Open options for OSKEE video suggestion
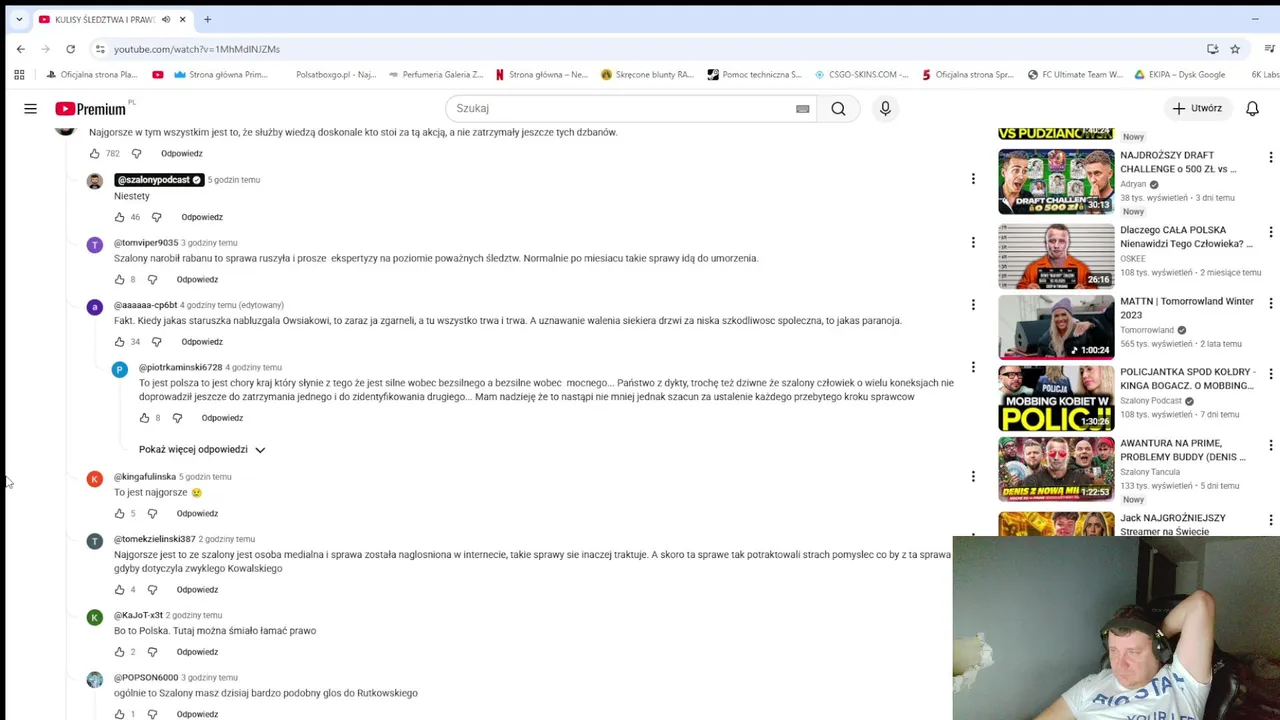 (x=1270, y=232)
